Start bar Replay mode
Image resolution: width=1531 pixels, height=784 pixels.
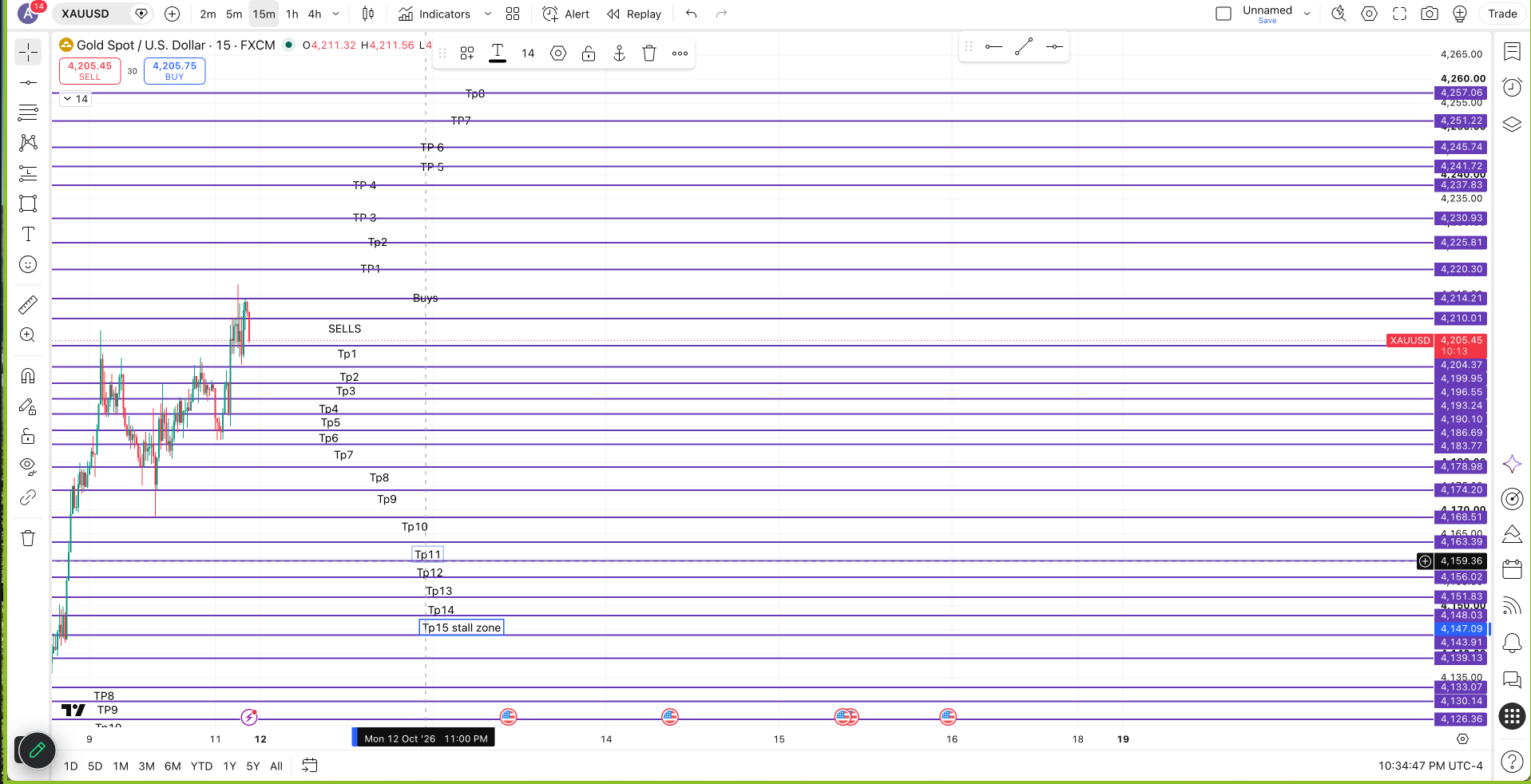point(634,14)
